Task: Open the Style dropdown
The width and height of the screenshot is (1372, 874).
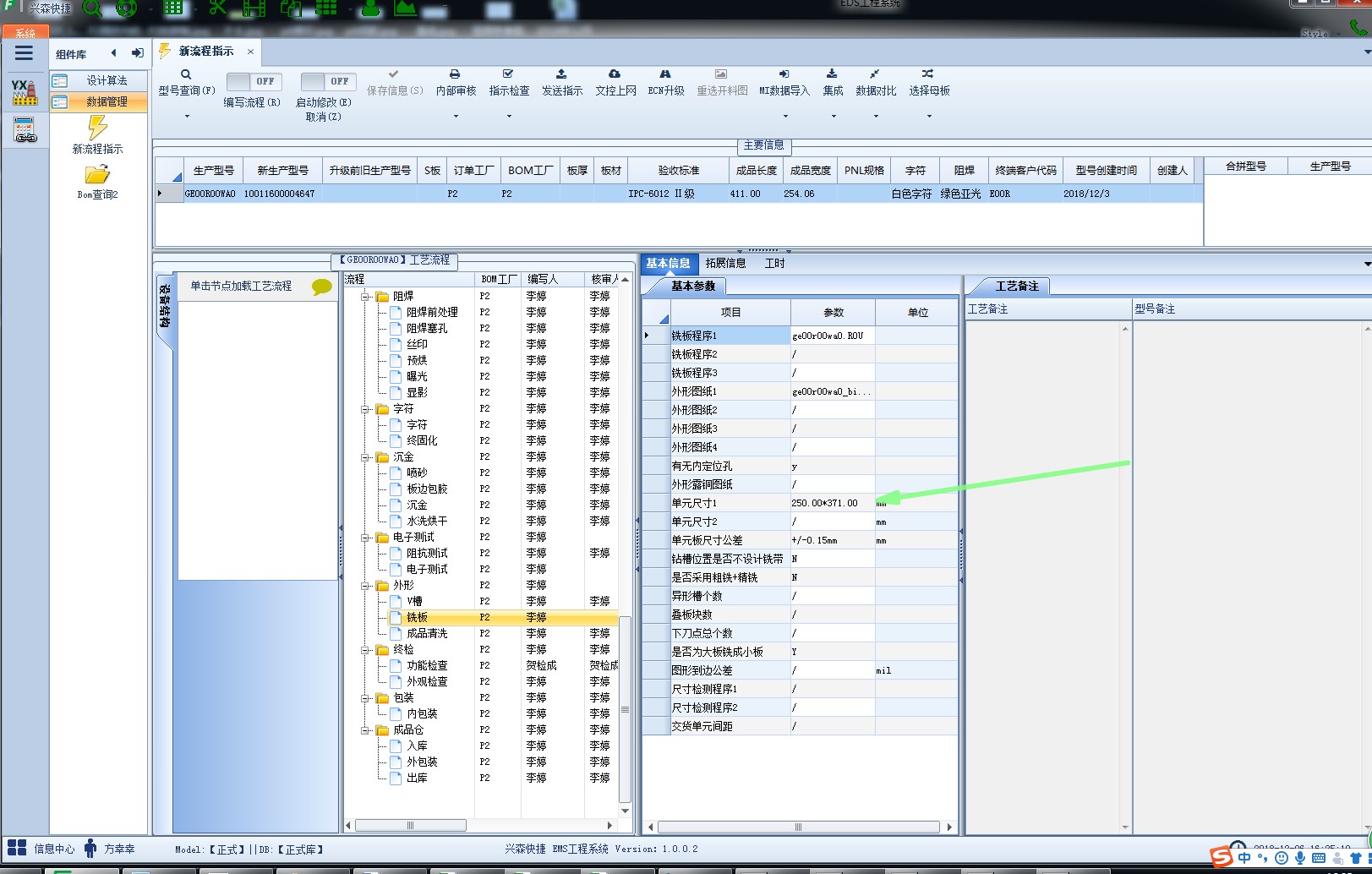Action: pos(1322,34)
